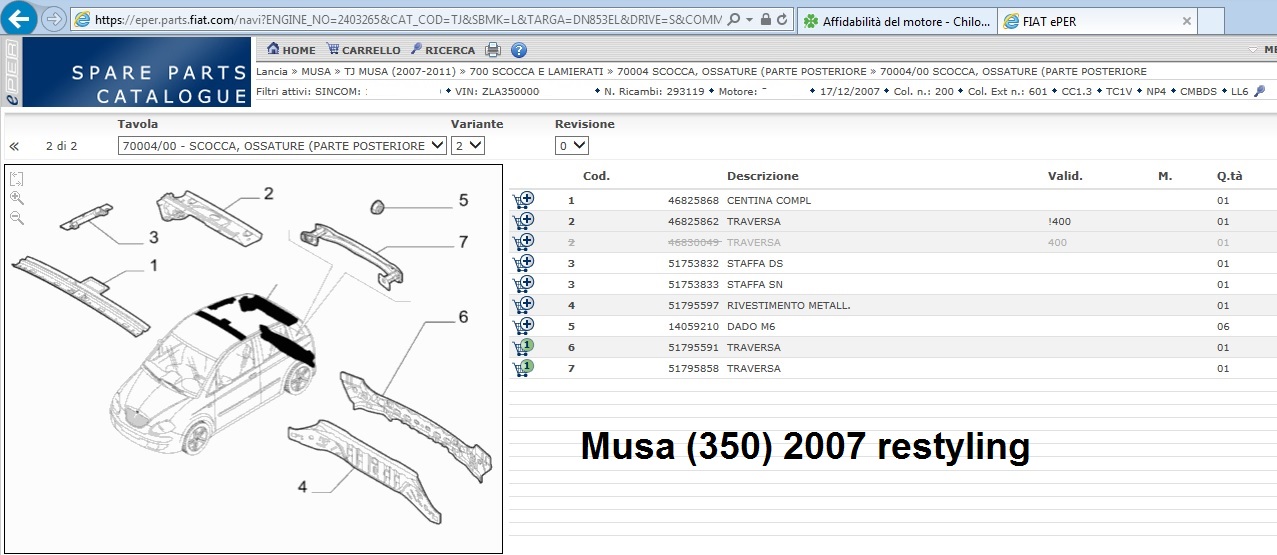Viewport: 1277px width, 555px height.
Task: Expand the address bar search dropdown arrow
Action: tap(749, 19)
